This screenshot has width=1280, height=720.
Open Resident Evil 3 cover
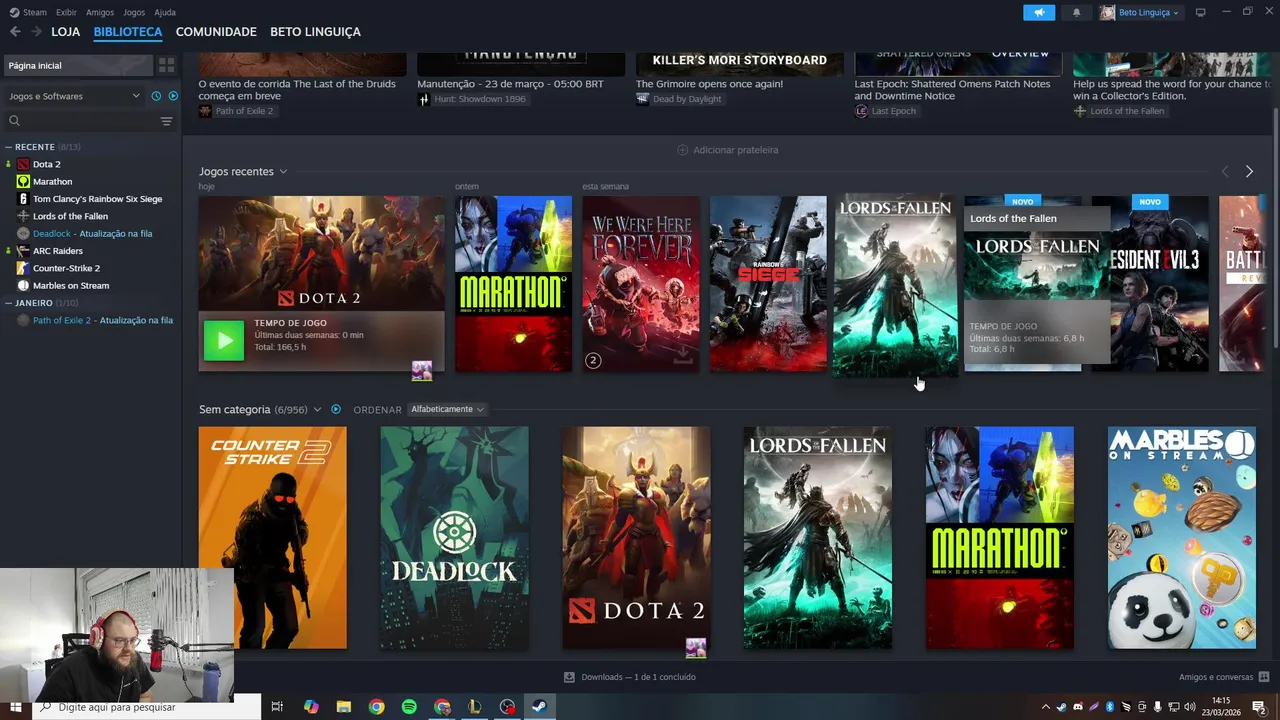(1150, 284)
